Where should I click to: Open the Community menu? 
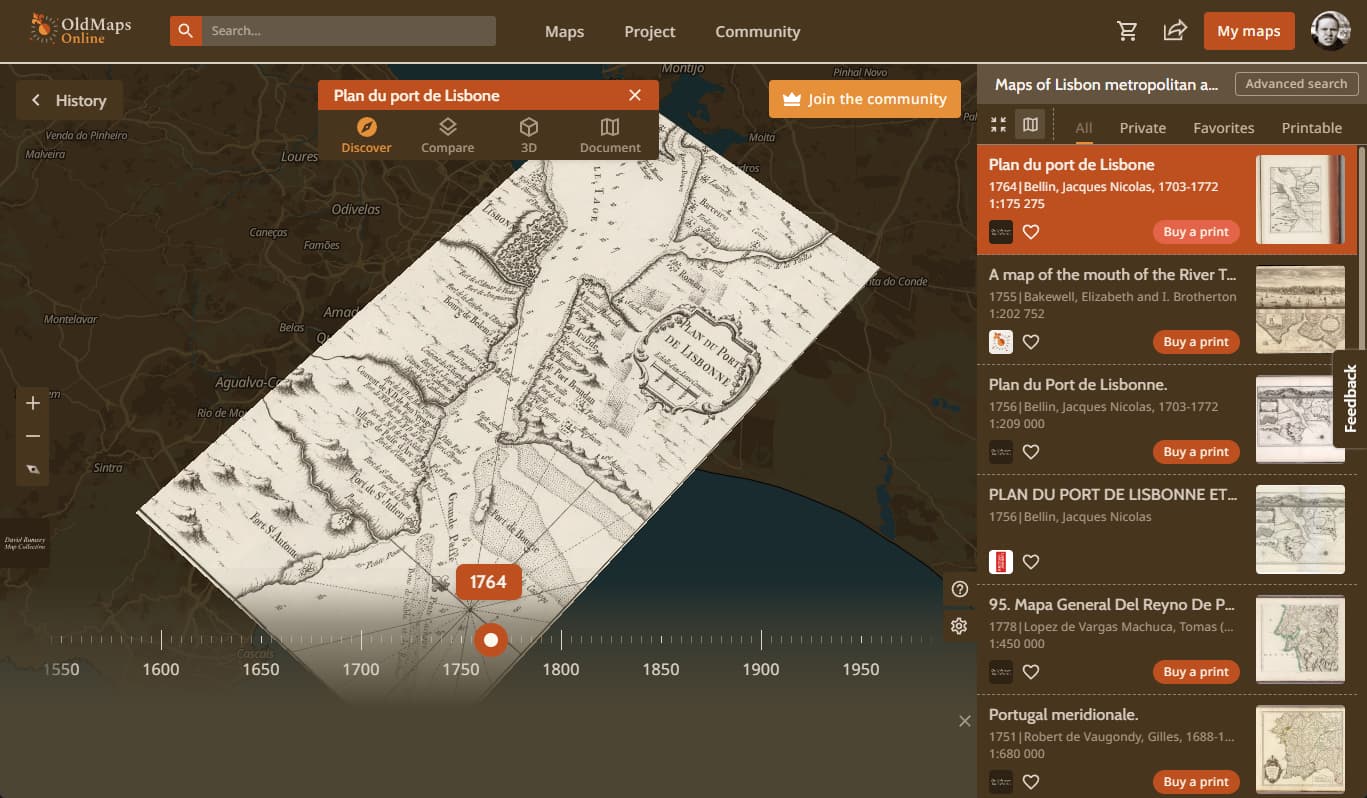click(757, 31)
